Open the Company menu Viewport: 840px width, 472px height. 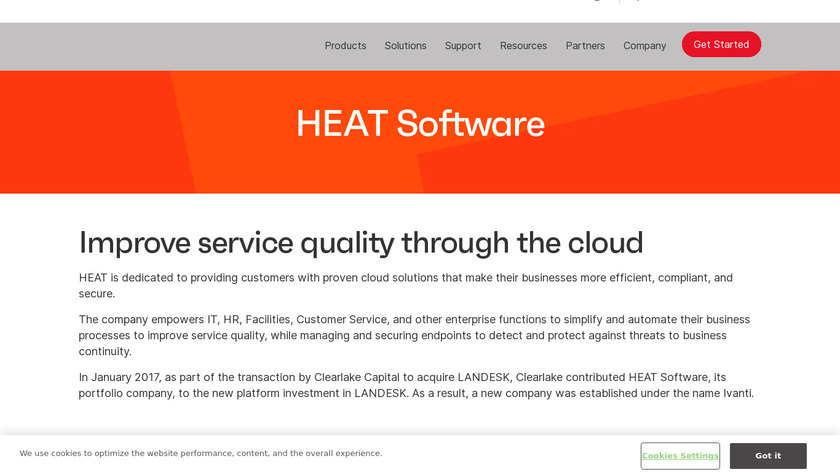[644, 46]
